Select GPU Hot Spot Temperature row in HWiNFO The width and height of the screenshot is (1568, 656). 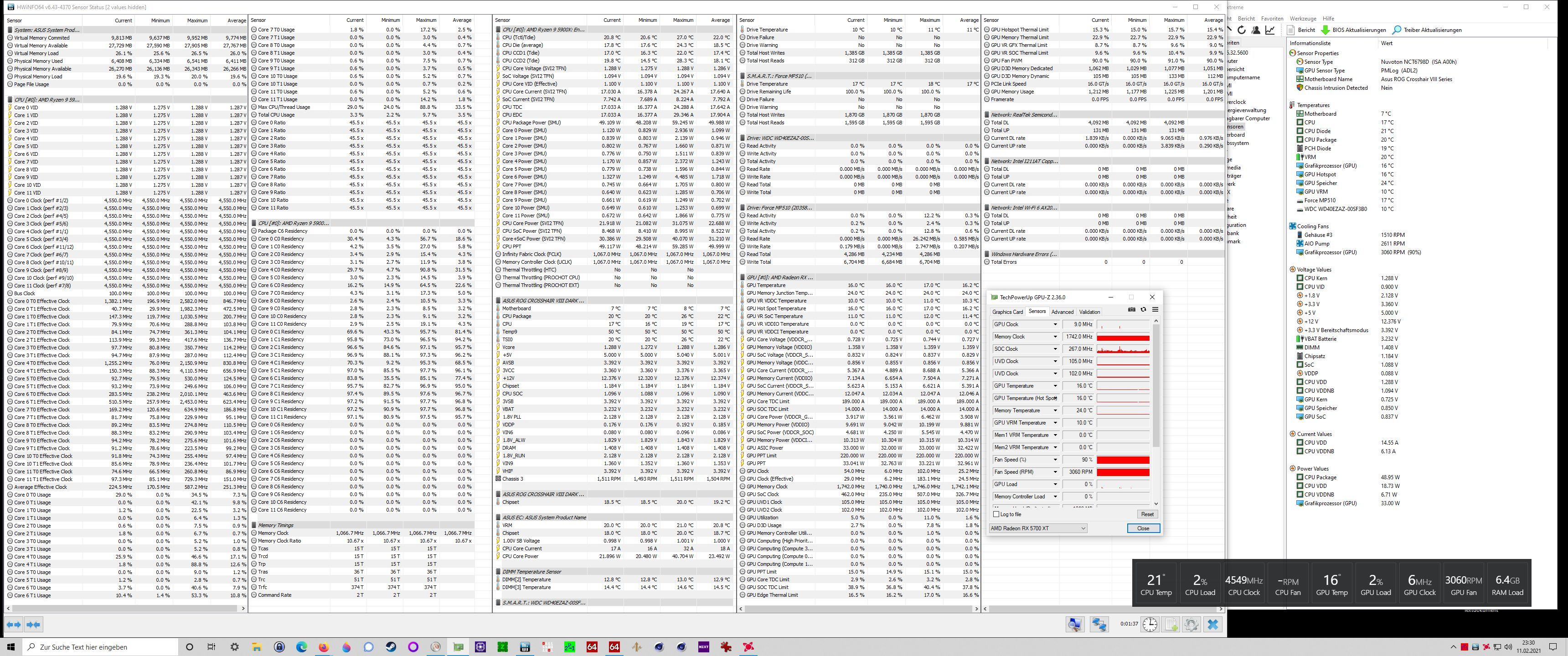(860, 308)
